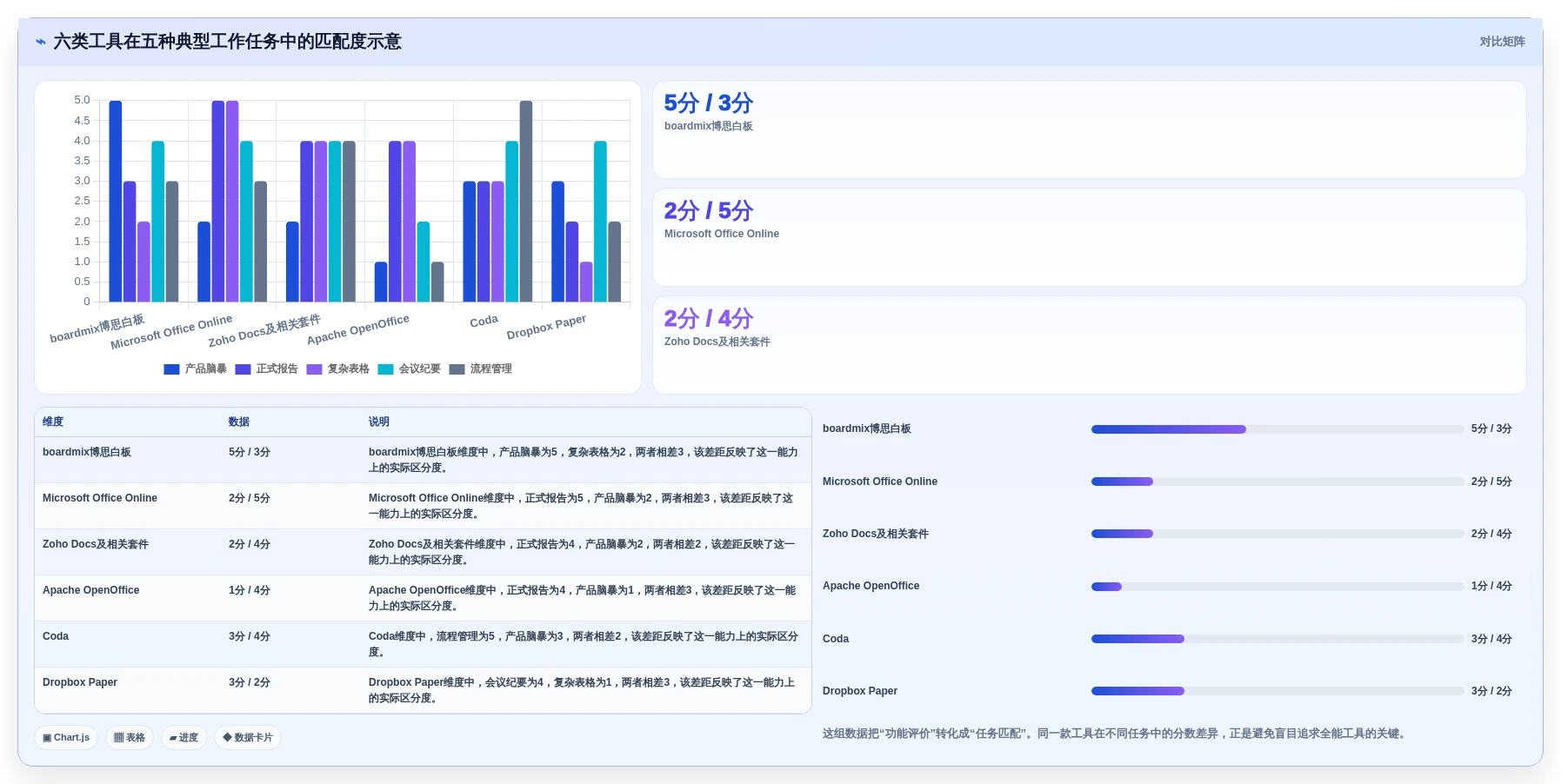Toggle the 正式报告 legend swatch
This screenshot has height=784, width=1561.
click(243, 369)
